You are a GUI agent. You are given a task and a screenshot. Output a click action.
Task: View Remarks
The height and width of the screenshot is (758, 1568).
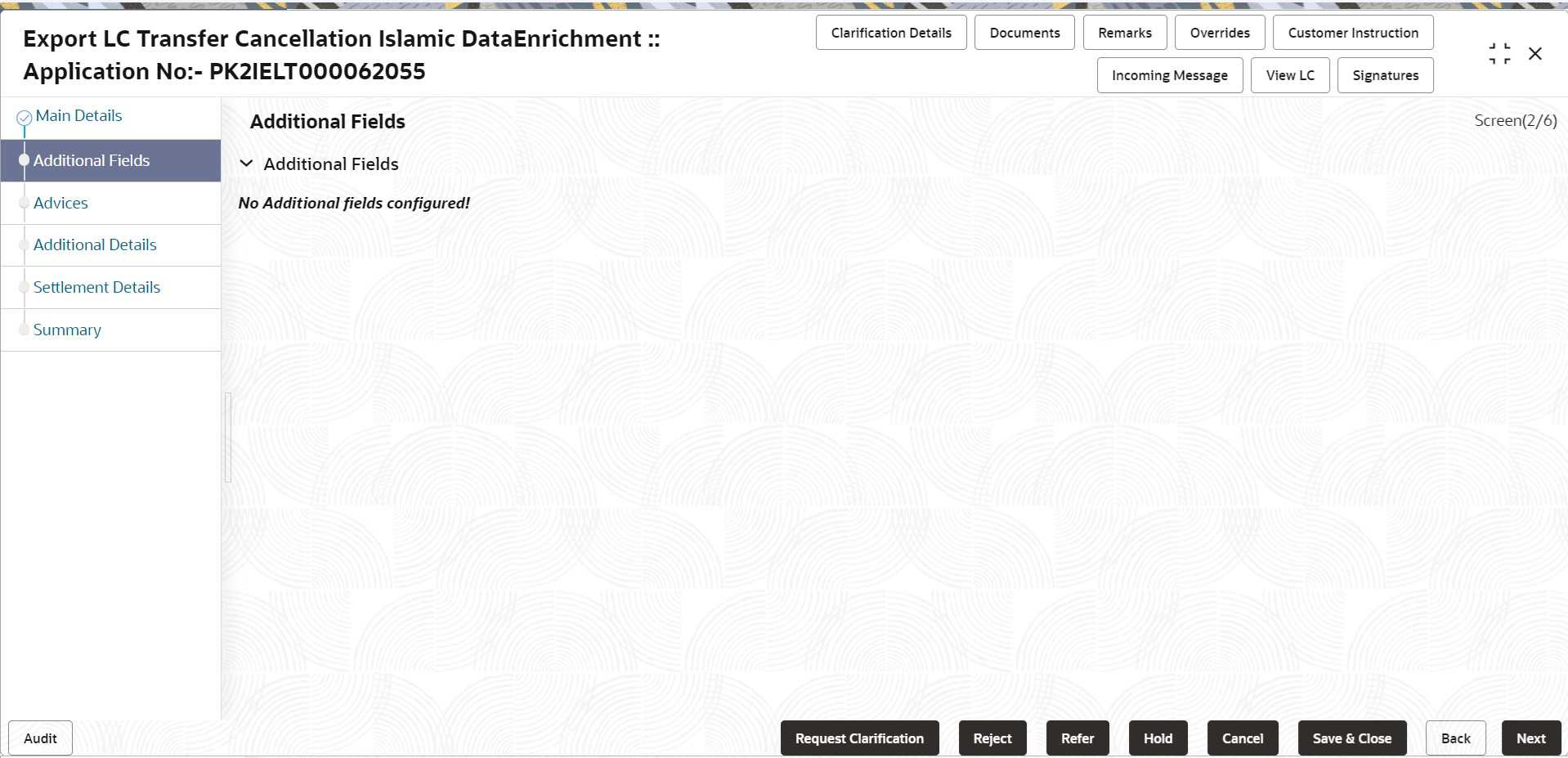point(1125,33)
